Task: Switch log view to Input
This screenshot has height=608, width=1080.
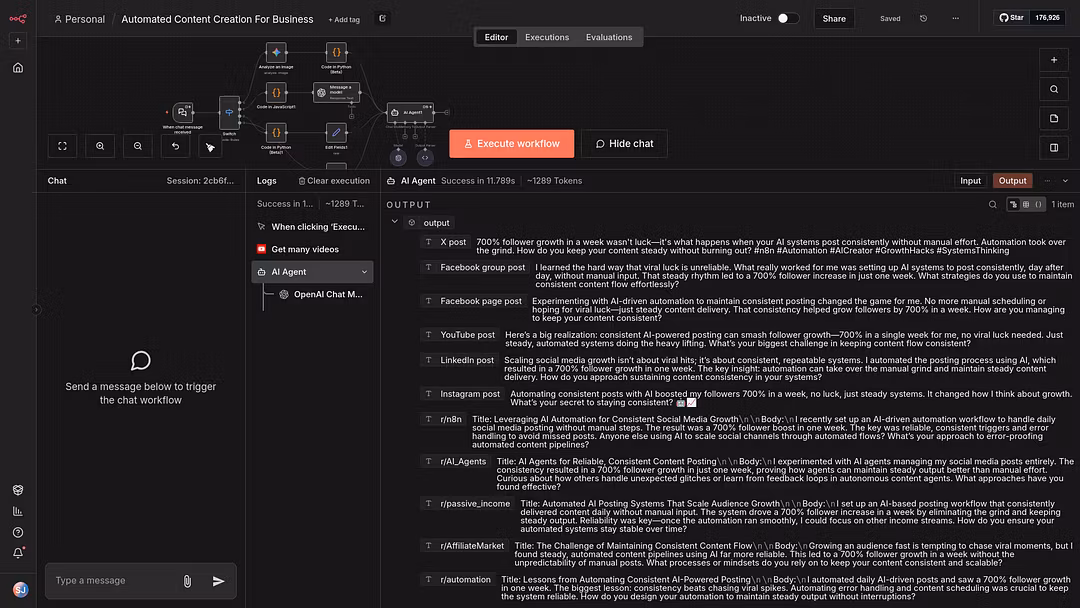Action: click(x=970, y=180)
